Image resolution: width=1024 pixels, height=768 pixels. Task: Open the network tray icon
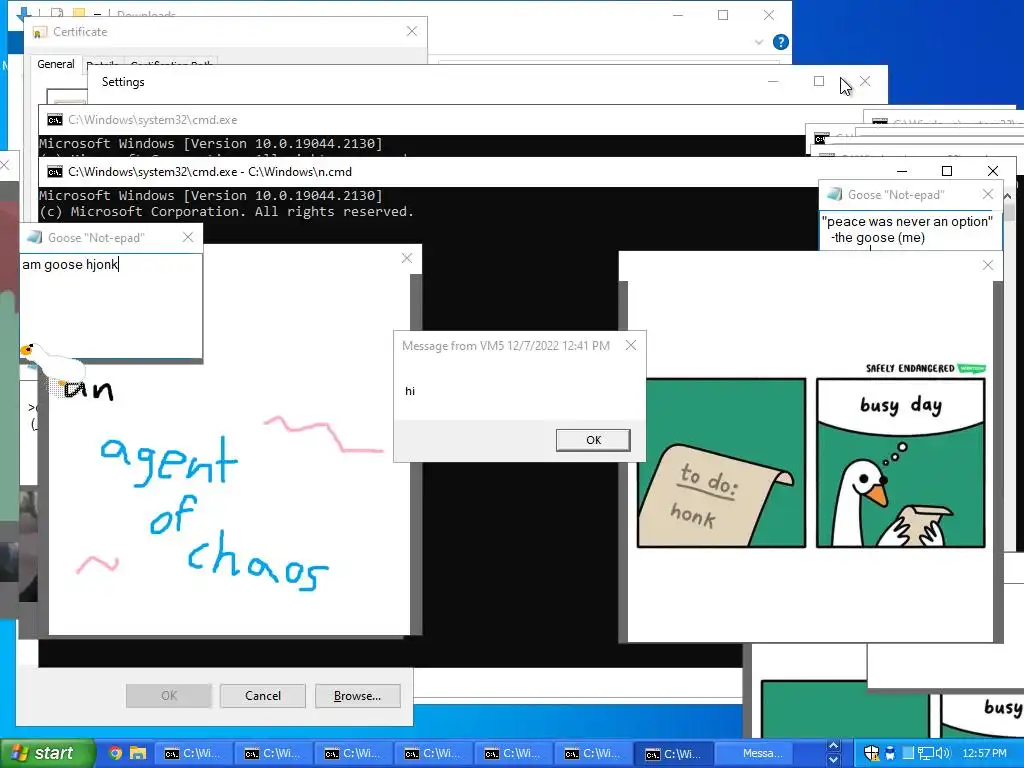[925, 753]
